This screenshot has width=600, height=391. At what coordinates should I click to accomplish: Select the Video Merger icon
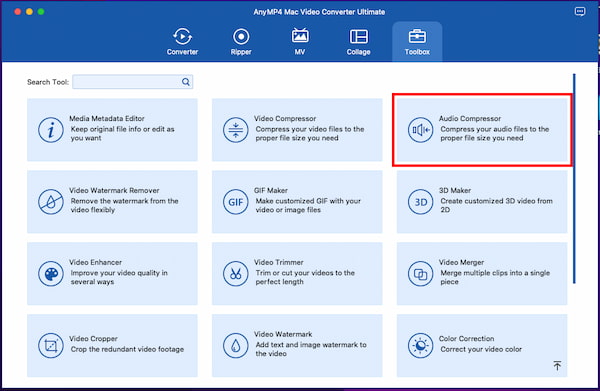pos(420,274)
